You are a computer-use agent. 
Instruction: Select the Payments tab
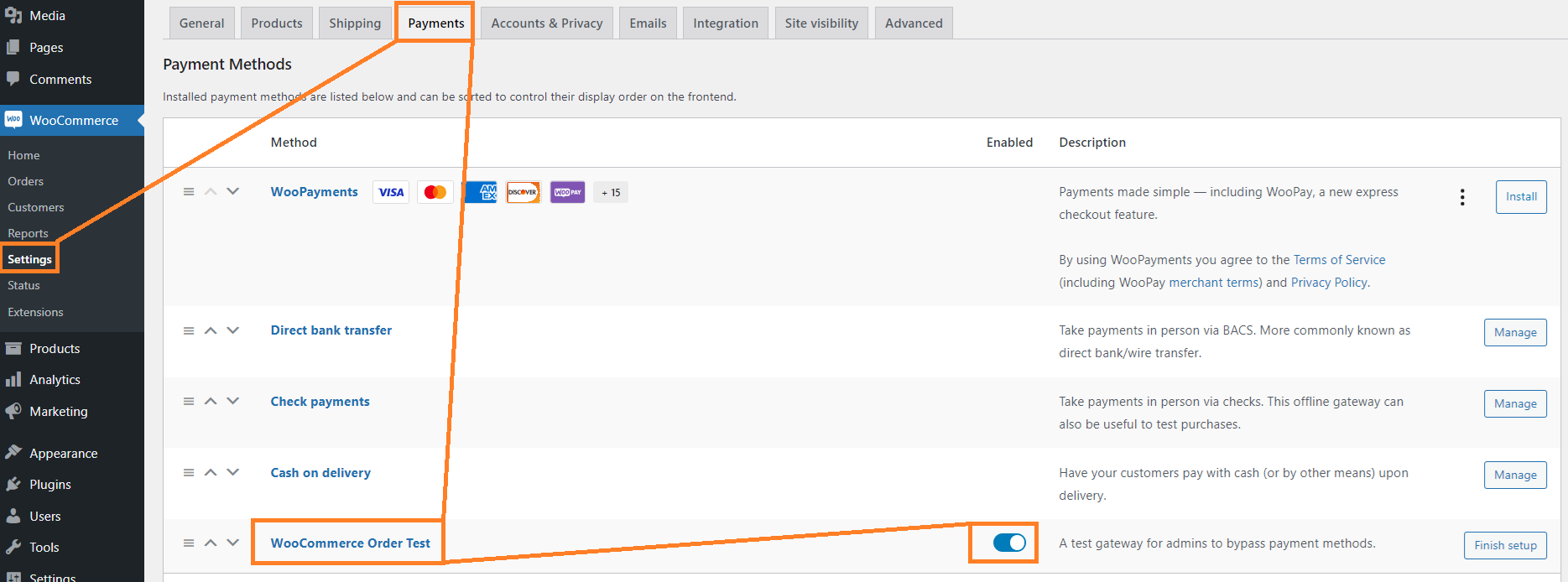pos(436,23)
